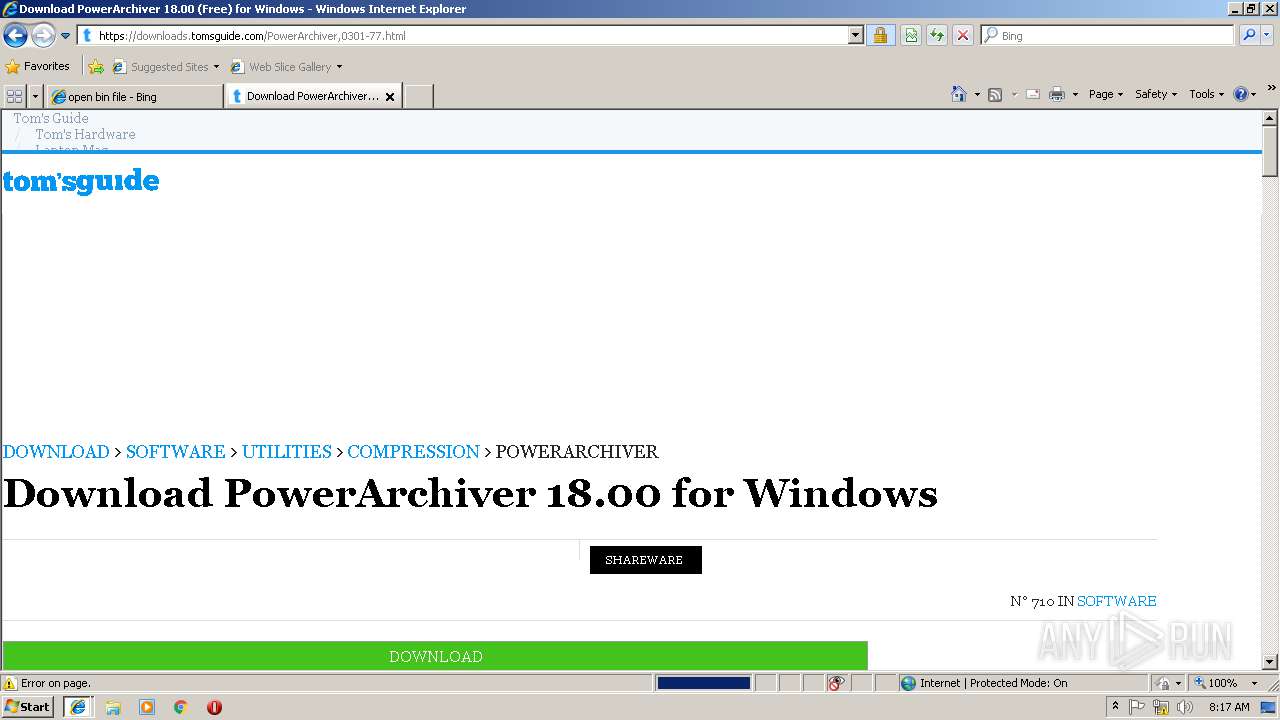Open the Help question mark menu
The image size is (1280, 720).
coord(1245,94)
